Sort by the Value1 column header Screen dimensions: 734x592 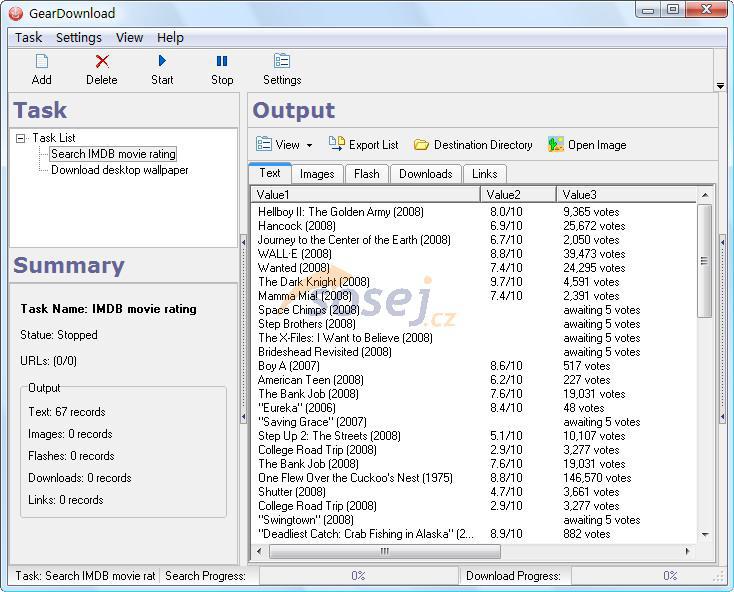(x=366, y=194)
